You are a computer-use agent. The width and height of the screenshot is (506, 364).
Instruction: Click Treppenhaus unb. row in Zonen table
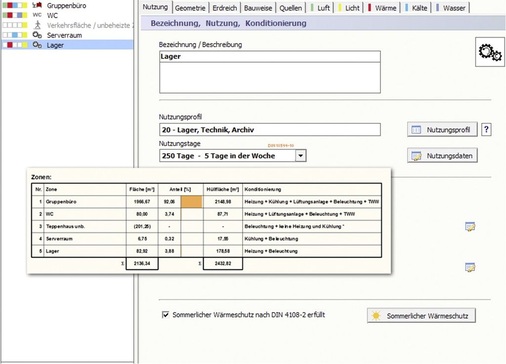206,226
